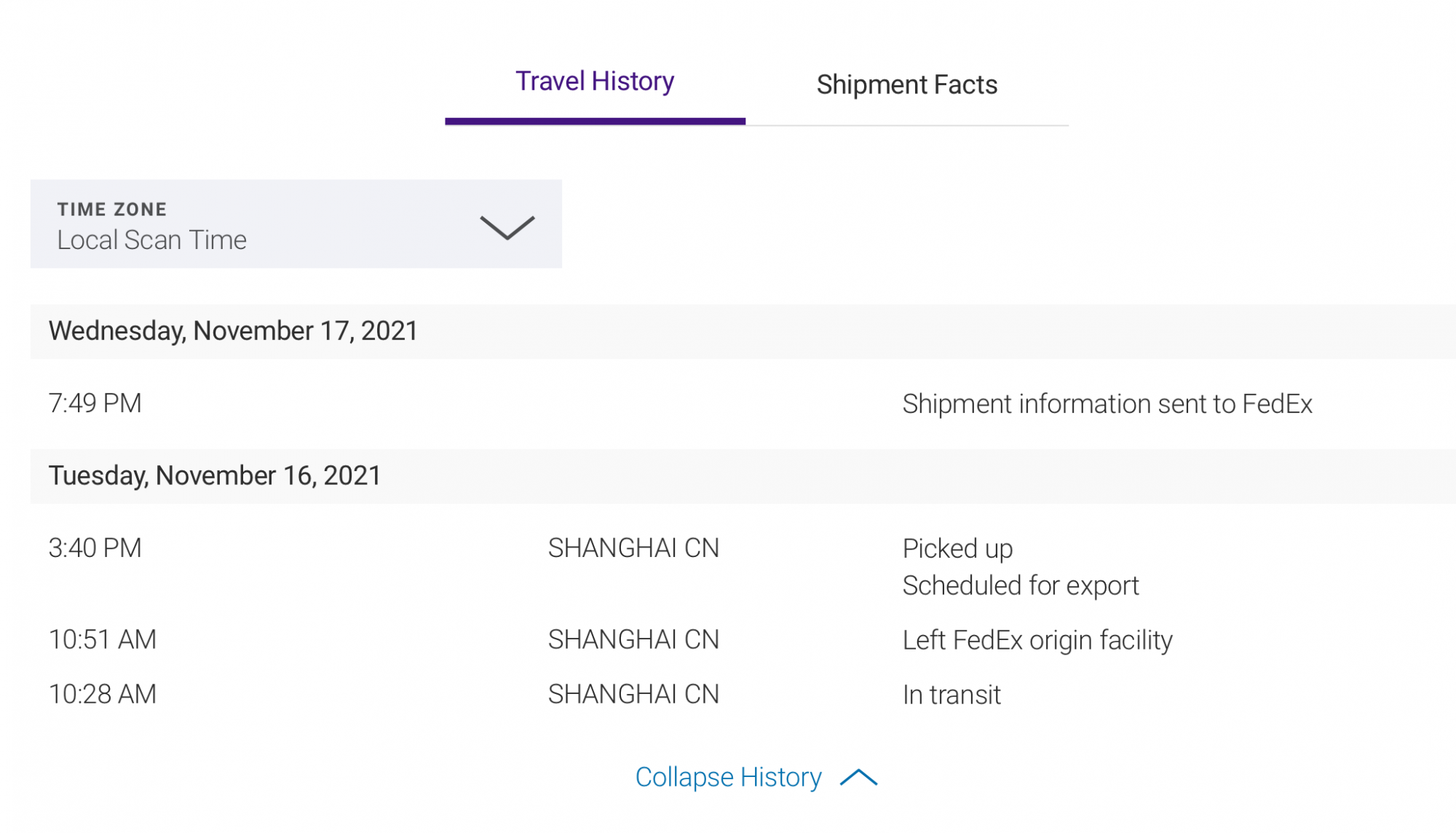
Task: Click the 10:51 AM timestamp
Action: click(x=103, y=640)
